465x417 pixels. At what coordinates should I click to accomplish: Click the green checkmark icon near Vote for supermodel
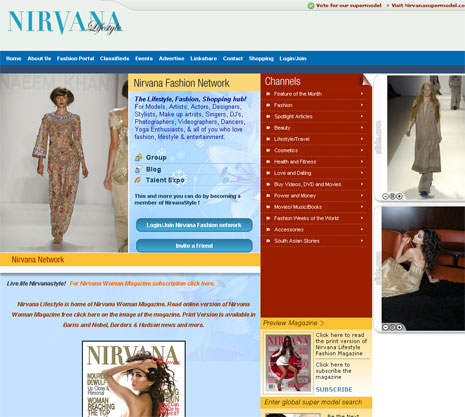pyautogui.click(x=311, y=5)
